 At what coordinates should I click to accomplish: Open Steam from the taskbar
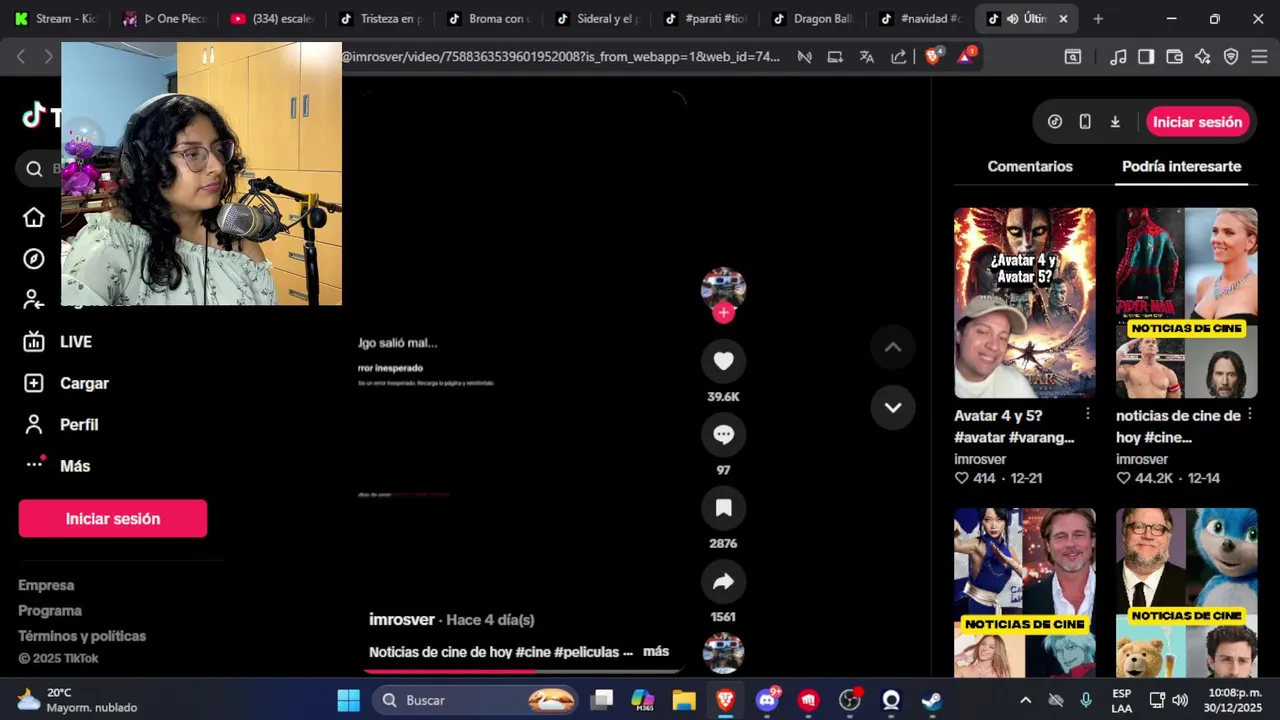coord(931,700)
